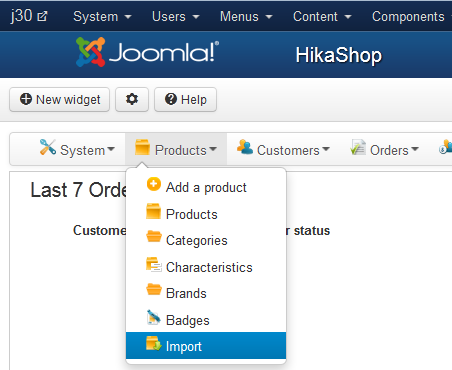Image resolution: width=452 pixels, height=370 pixels.
Task: Select Add a product from menu
Action: [206, 187]
